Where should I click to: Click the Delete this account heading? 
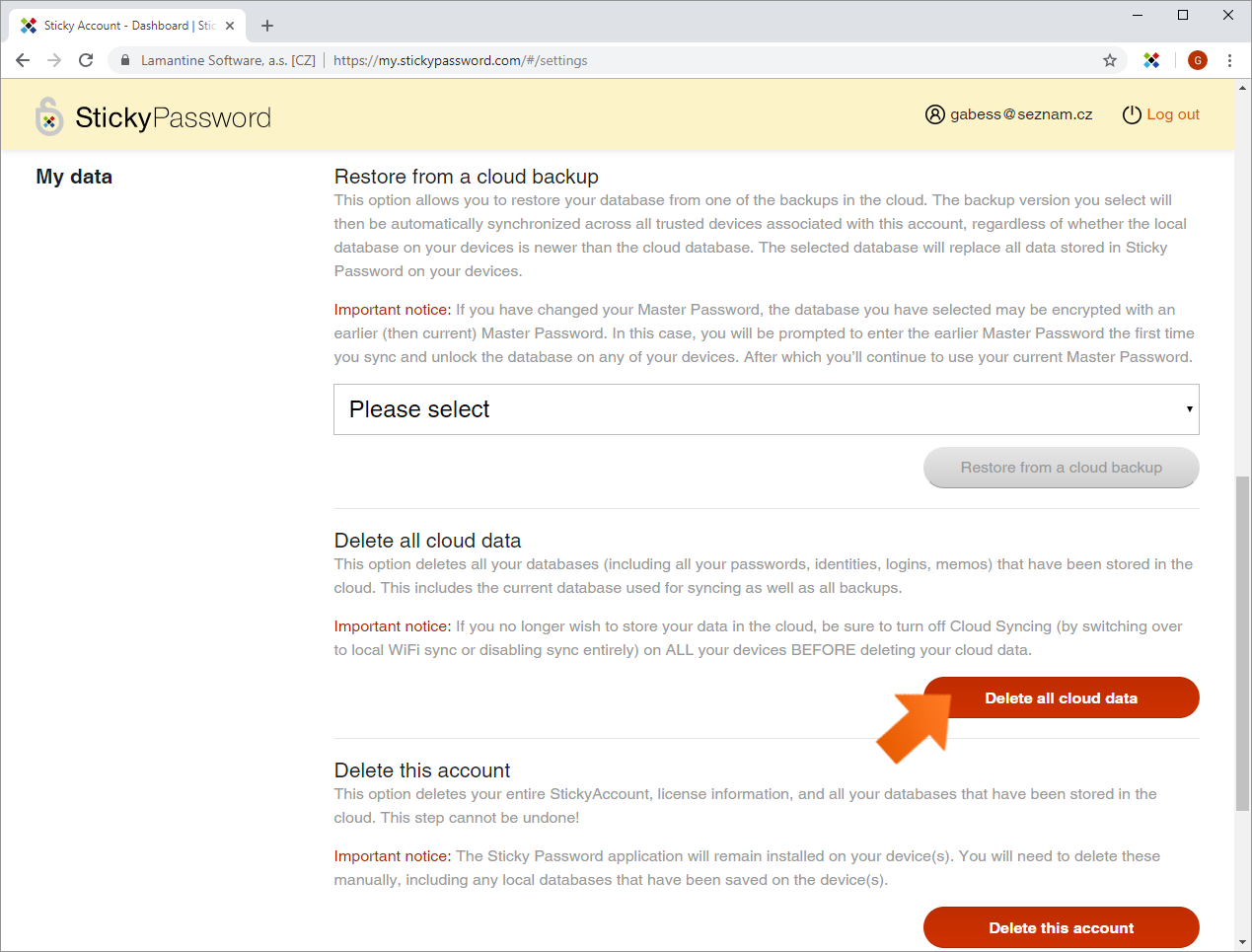[x=422, y=770]
